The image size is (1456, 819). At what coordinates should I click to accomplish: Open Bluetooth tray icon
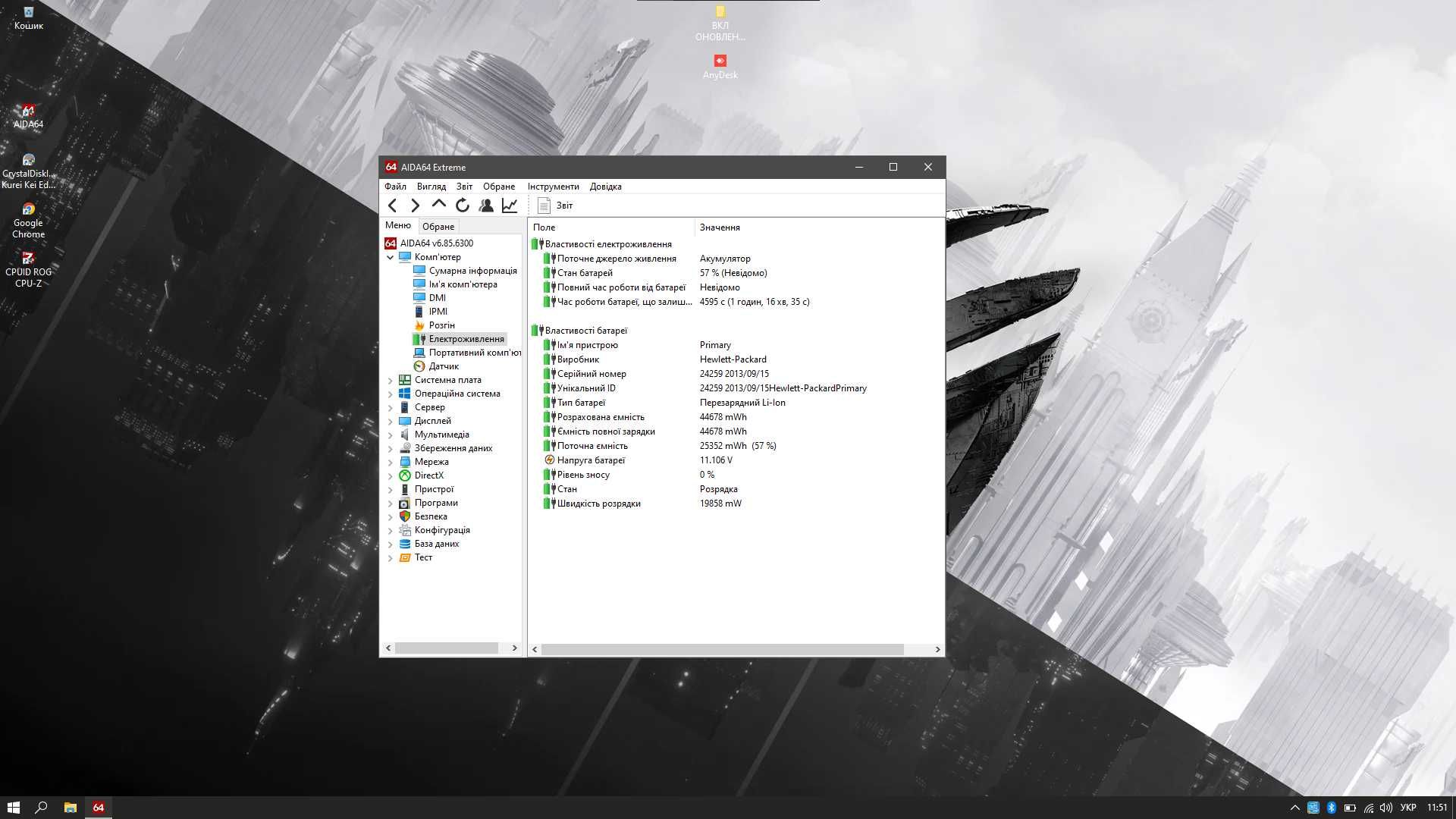[x=1332, y=808]
